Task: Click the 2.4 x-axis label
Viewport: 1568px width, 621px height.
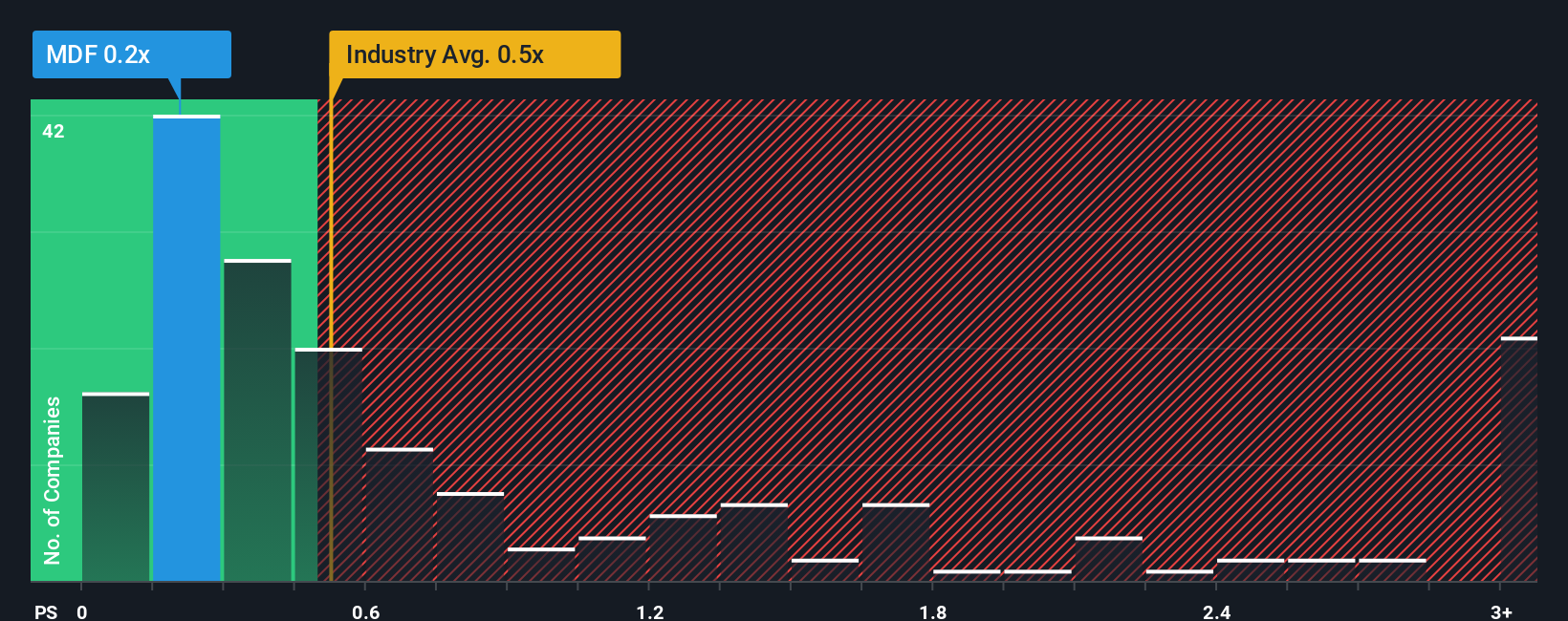Action: tap(1216, 611)
